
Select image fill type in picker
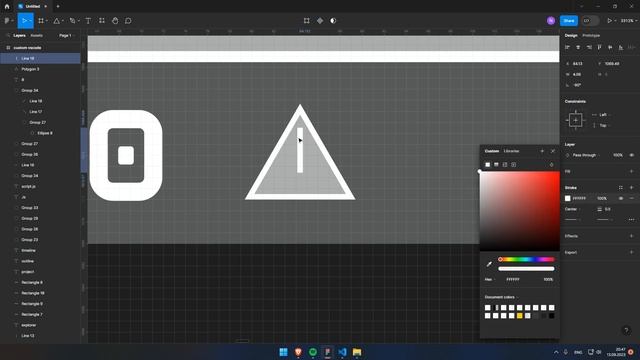[x=505, y=164]
